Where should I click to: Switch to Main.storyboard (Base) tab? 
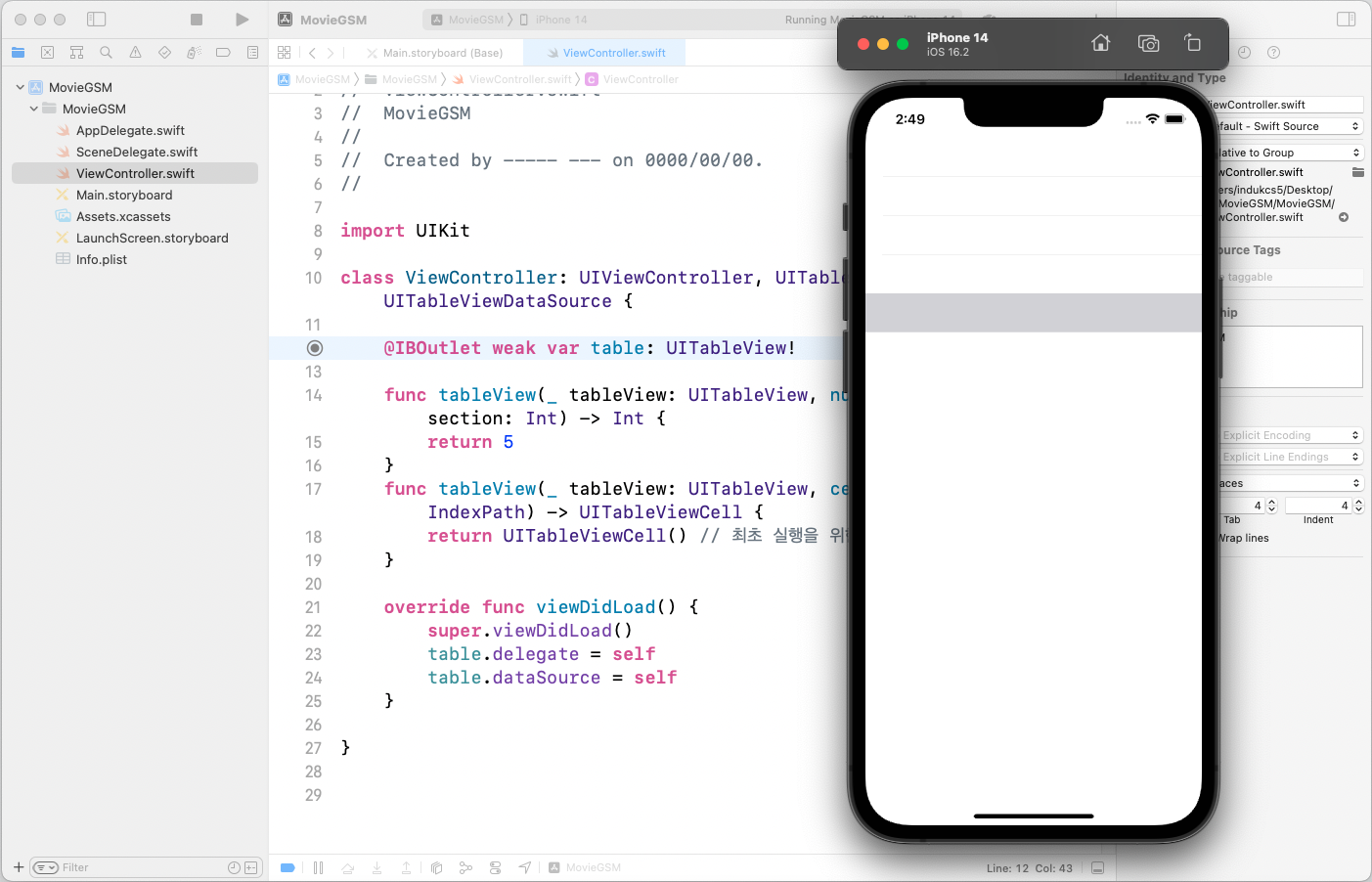point(434,53)
